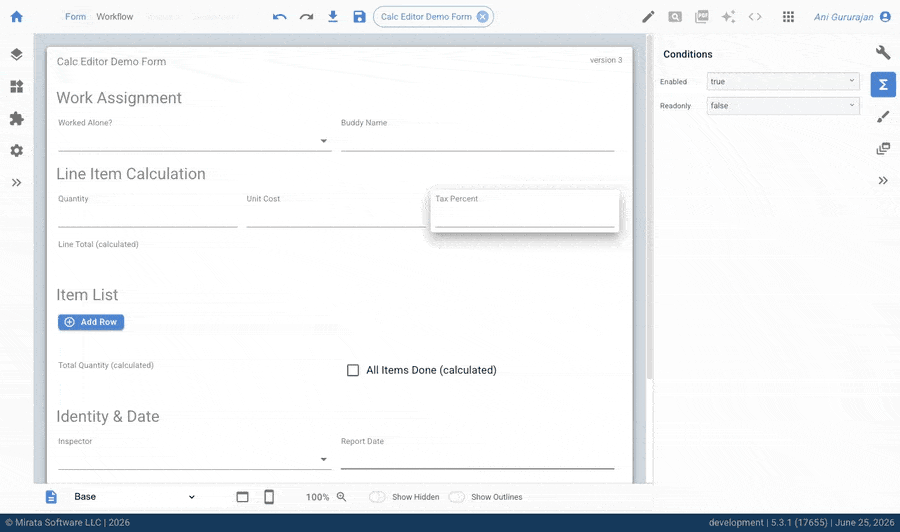Click the Unit Cost input field
Image resolution: width=900 pixels, height=532 pixels.
click(x=336, y=217)
